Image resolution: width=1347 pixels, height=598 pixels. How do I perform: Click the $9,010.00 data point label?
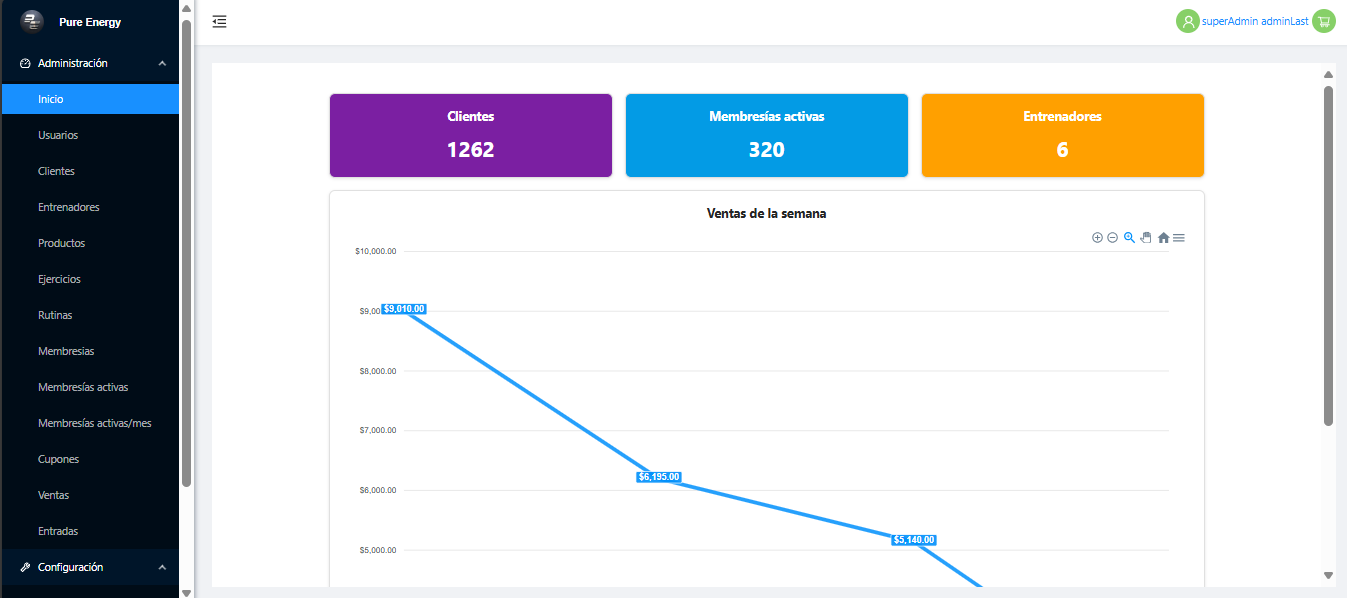tap(404, 309)
